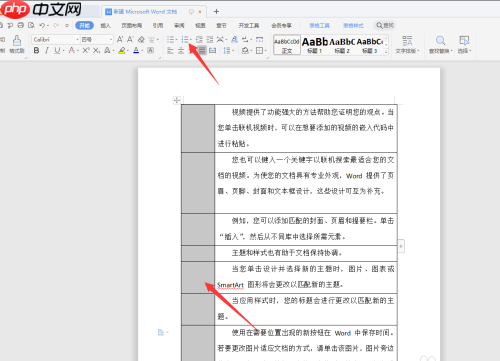
Task: Decrease font size with shrink font icon
Action: (130, 39)
